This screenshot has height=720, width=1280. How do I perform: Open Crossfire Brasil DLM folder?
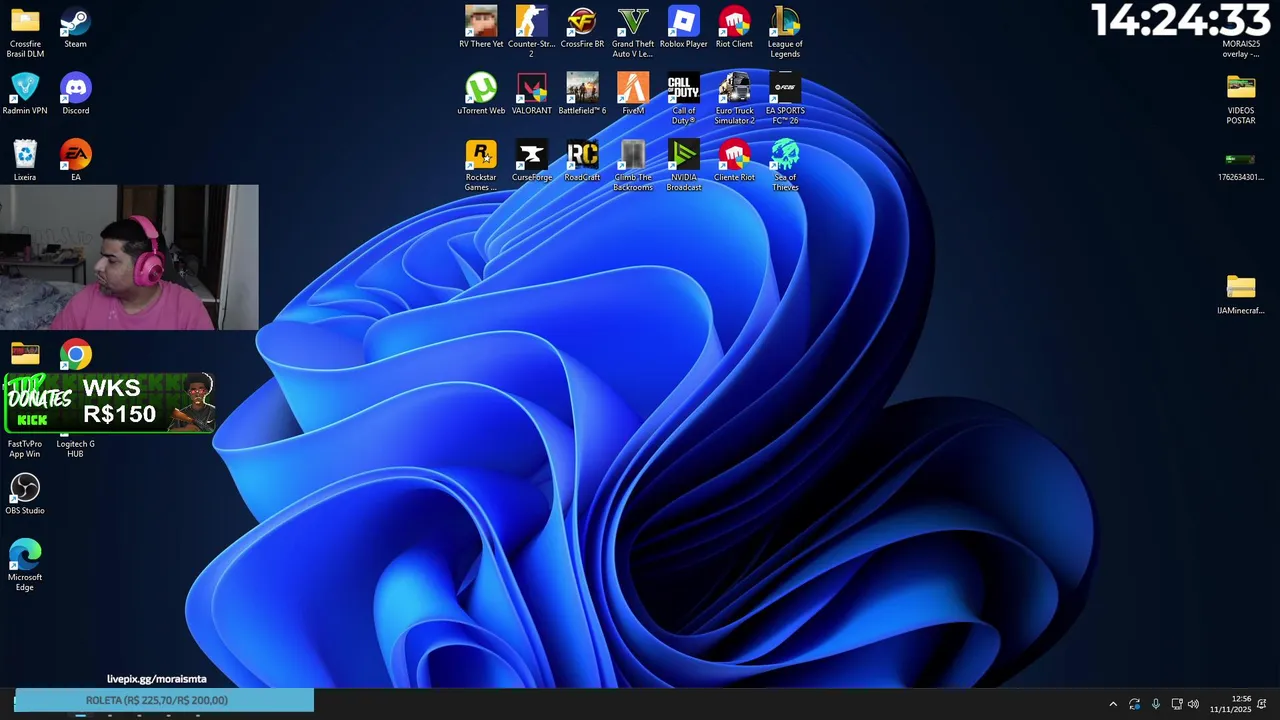(25, 32)
